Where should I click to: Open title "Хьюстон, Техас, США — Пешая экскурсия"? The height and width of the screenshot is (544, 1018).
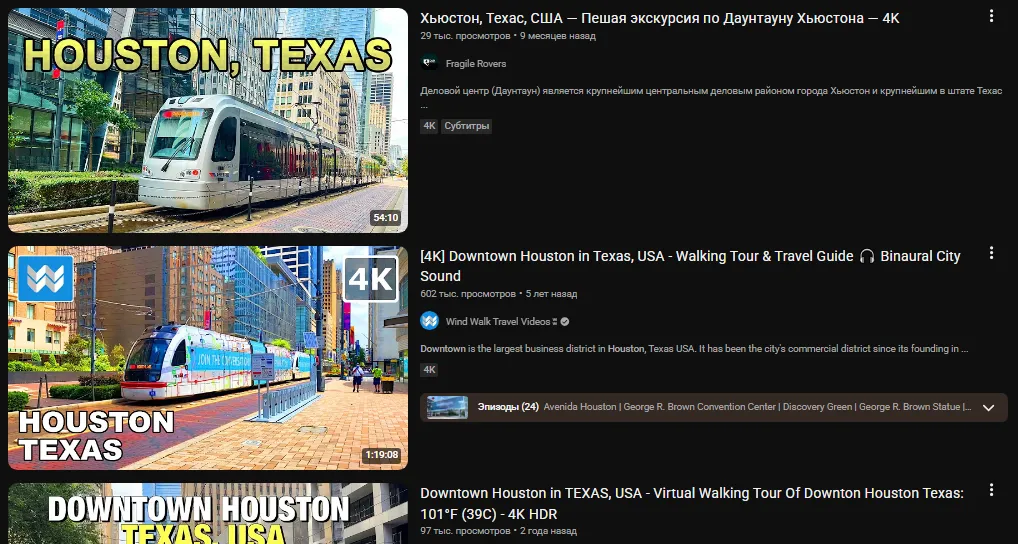coord(660,18)
